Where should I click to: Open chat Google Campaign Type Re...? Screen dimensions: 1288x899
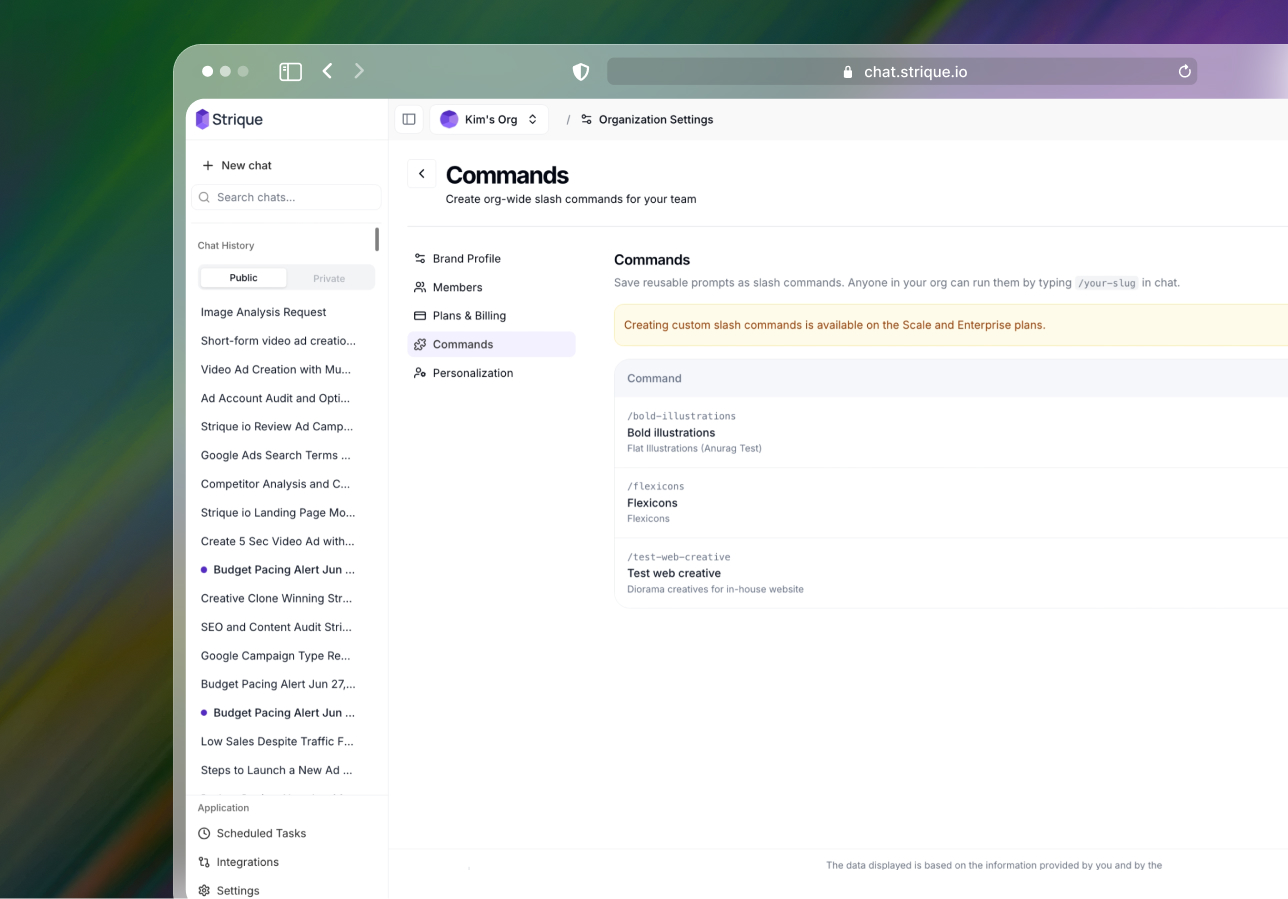(275, 656)
